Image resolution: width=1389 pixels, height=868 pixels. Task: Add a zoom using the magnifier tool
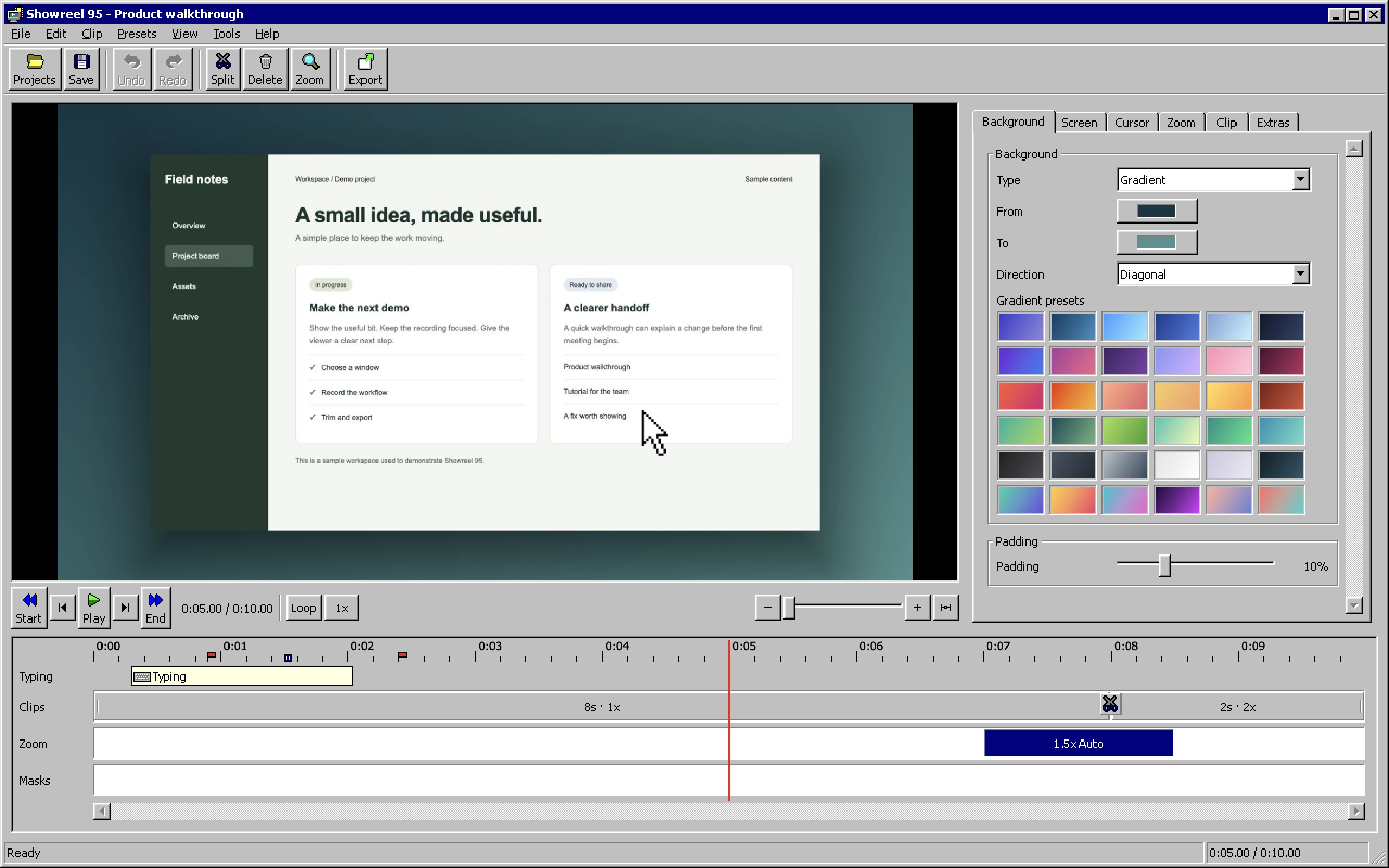tap(310, 69)
